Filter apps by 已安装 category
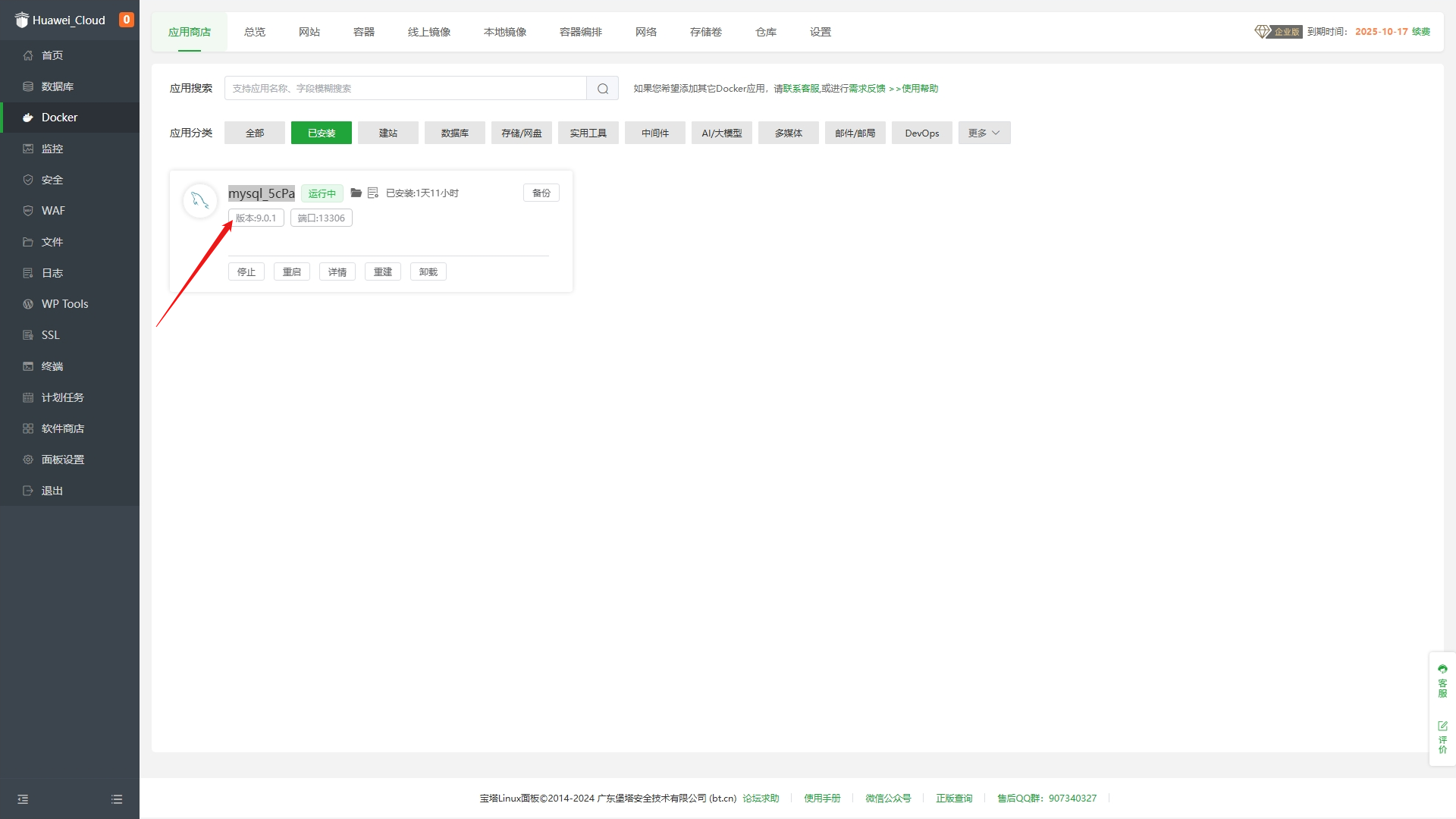This screenshot has height=819, width=1456. click(322, 133)
